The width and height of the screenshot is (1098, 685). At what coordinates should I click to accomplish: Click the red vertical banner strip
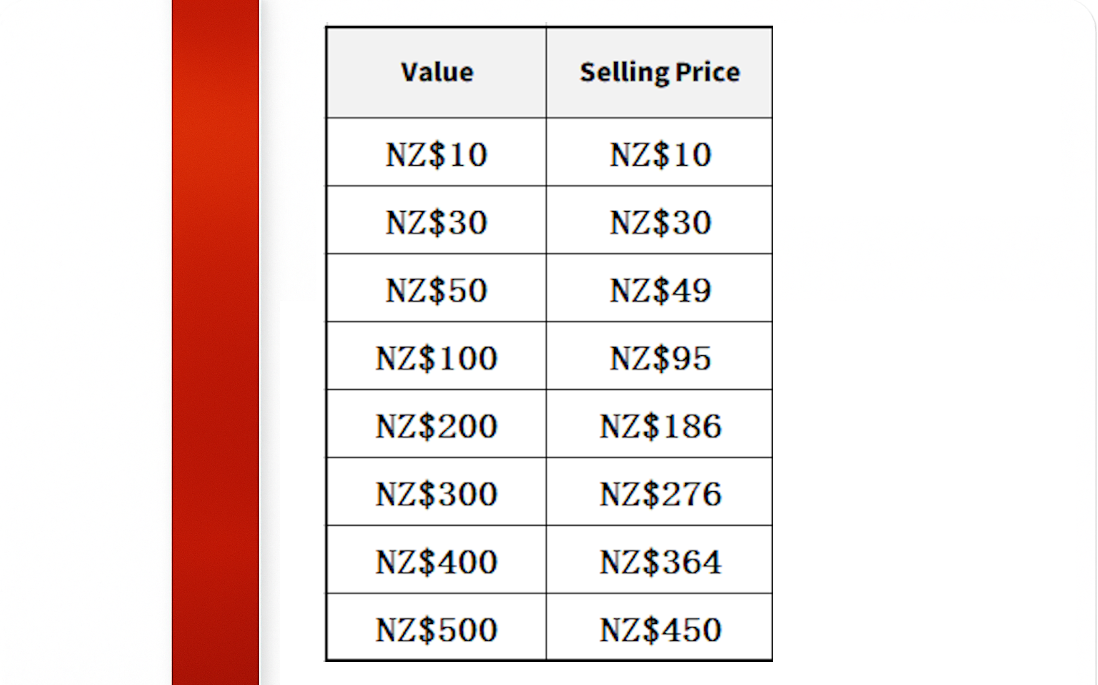click(215, 340)
